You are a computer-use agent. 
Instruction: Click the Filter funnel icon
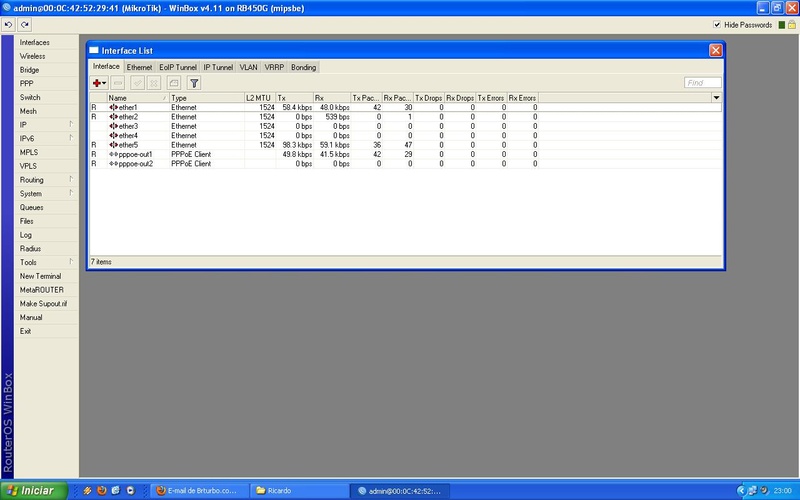194,83
